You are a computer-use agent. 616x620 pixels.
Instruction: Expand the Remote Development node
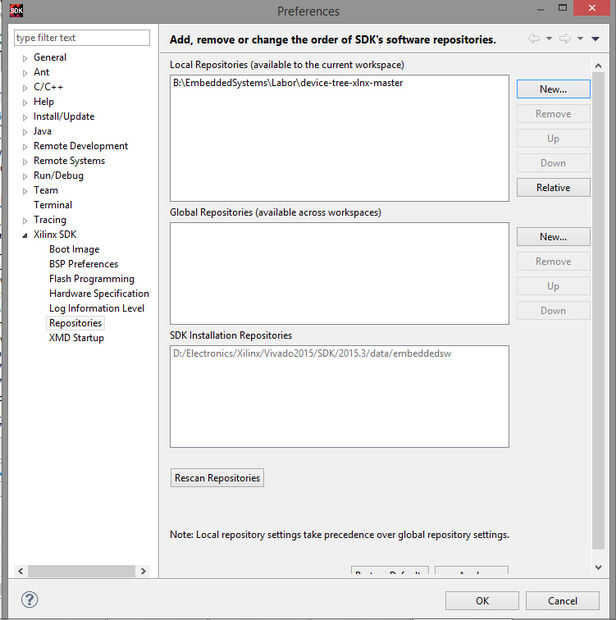pyautogui.click(x=25, y=147)
